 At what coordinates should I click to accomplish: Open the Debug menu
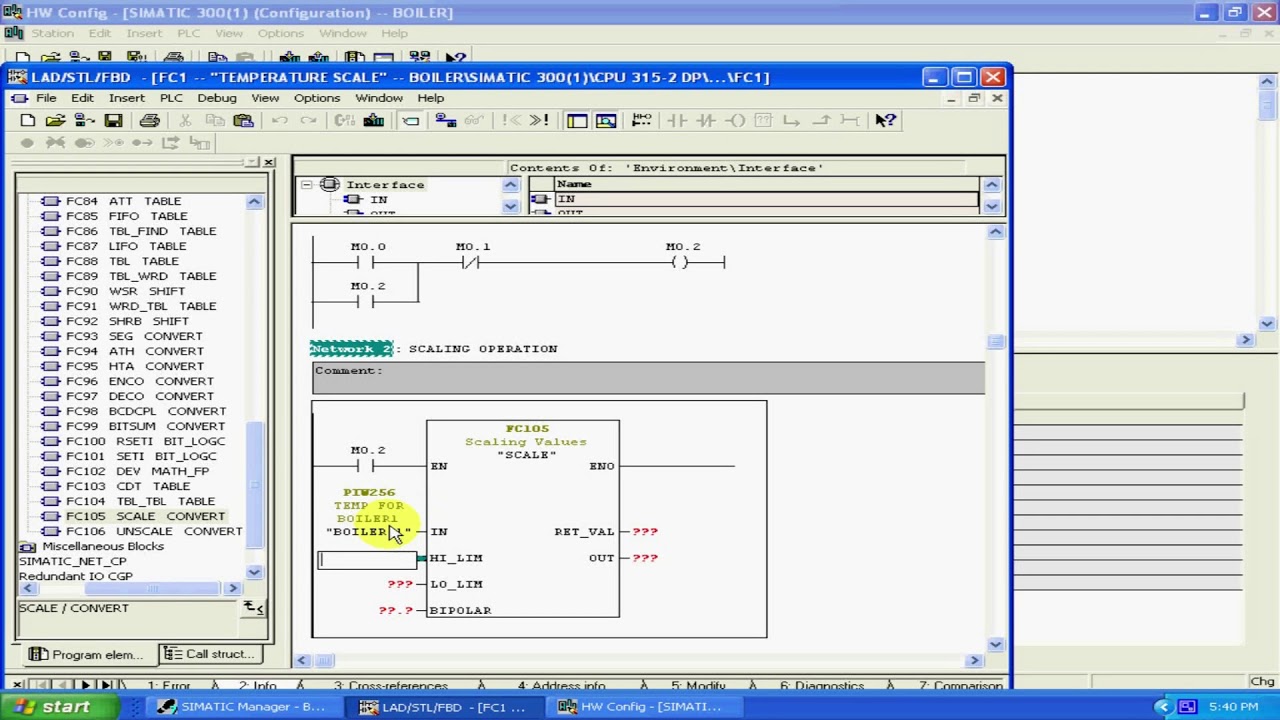click(x=217, y=98)
